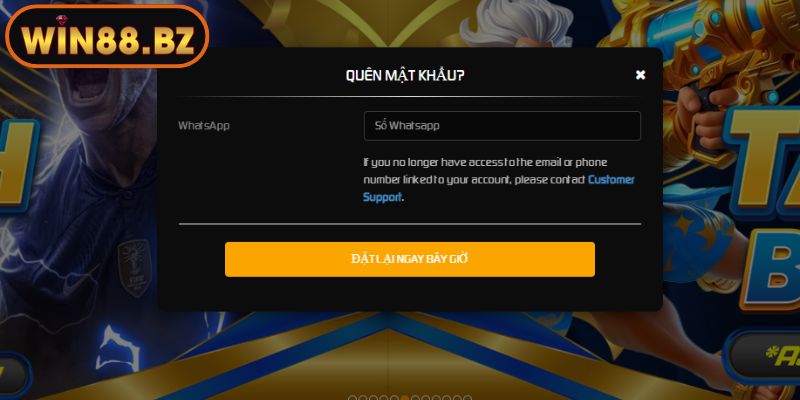Click the WIN88.BZ logo
Image resolution: width=800 pixels, height=400 pixels.
point(107,37)
